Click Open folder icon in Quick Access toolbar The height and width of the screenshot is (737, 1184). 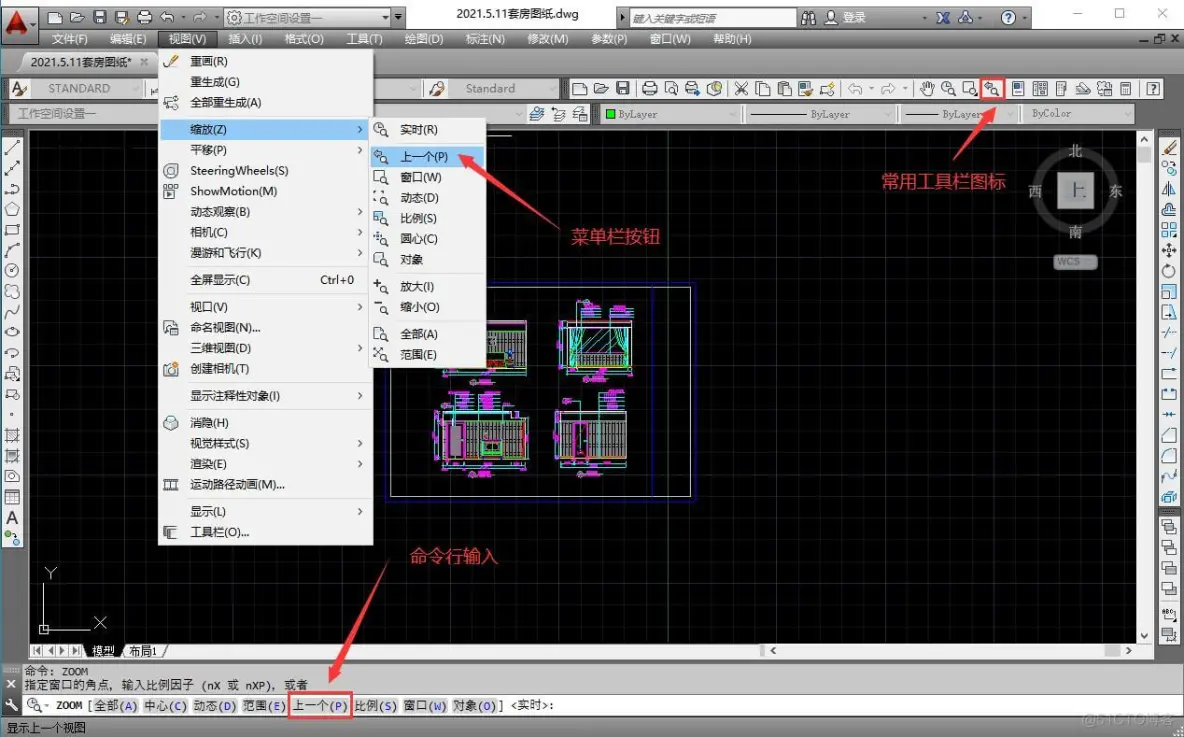coord(77,17)
